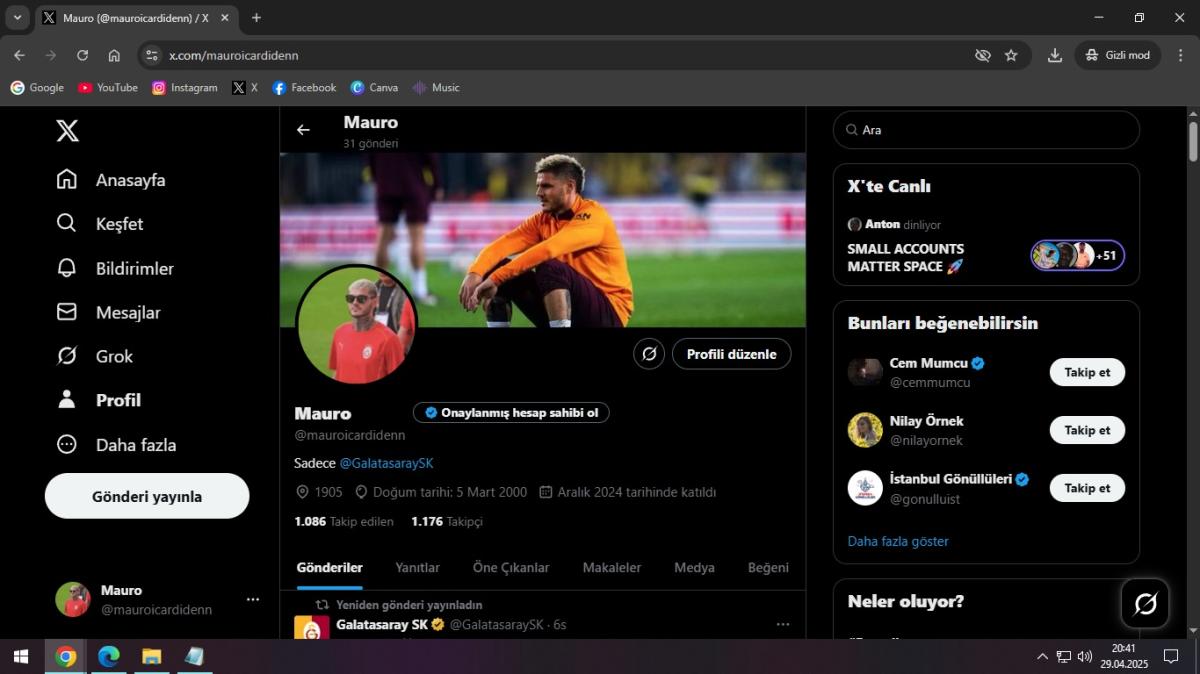Click the browser home icon

coord(114,55)
